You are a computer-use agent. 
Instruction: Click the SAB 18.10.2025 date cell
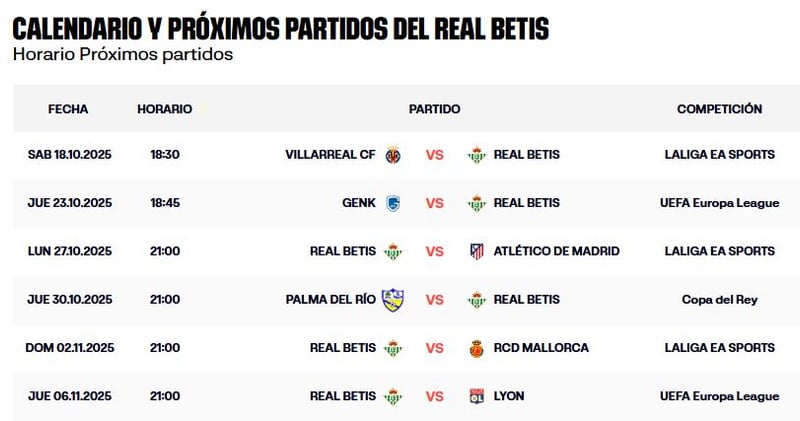tap(70, 155)
